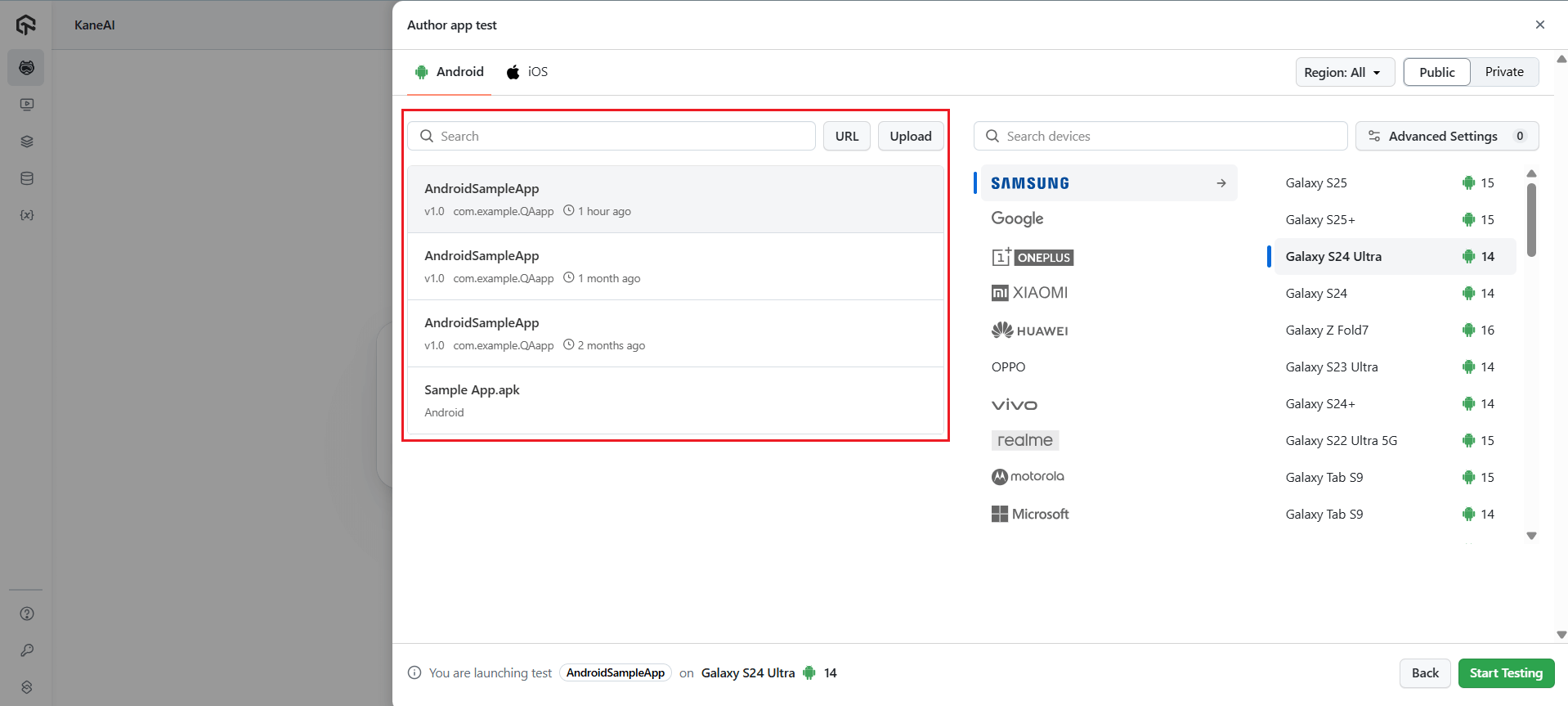Viewport: 1568px width, 706px height.
Task: Open the database sidebar icon
Action: [26, 178]
